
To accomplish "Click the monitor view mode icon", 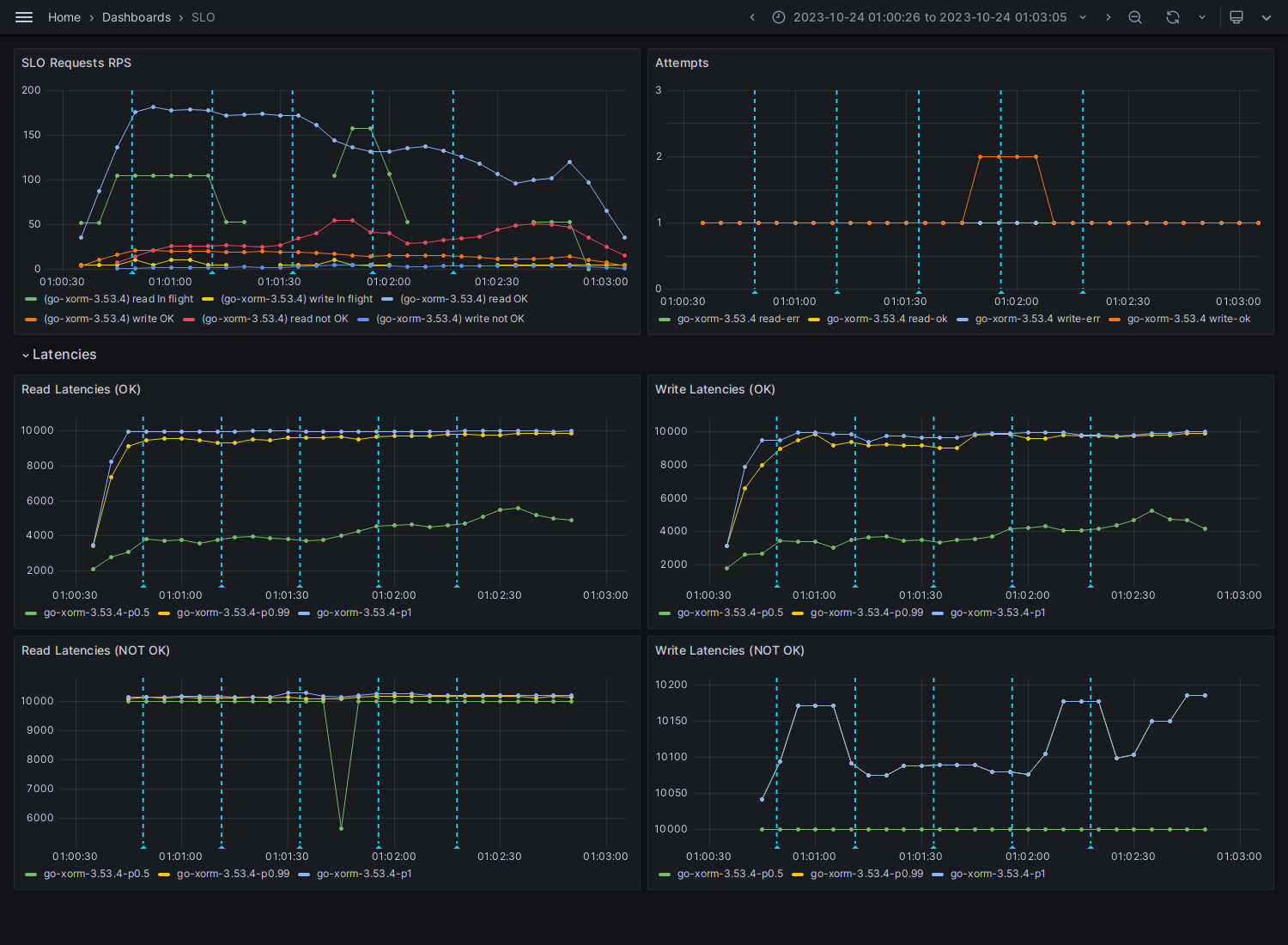I will tap(1236, 17).
